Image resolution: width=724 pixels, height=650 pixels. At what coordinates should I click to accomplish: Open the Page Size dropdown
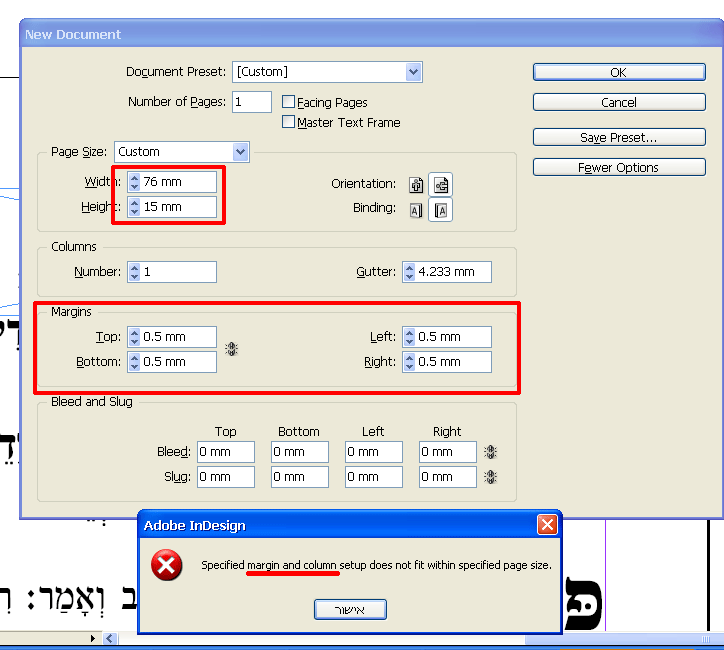[241, 152]
